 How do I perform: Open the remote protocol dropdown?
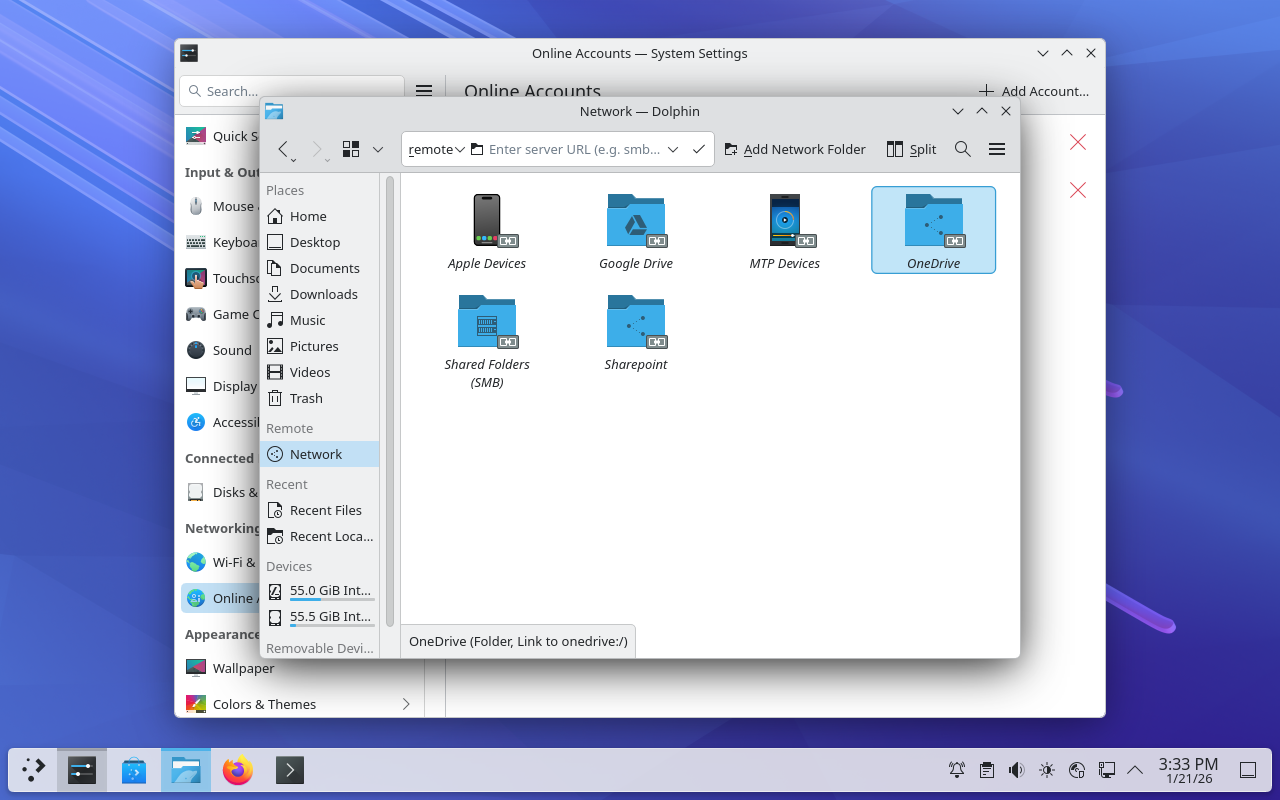(436, 149)
